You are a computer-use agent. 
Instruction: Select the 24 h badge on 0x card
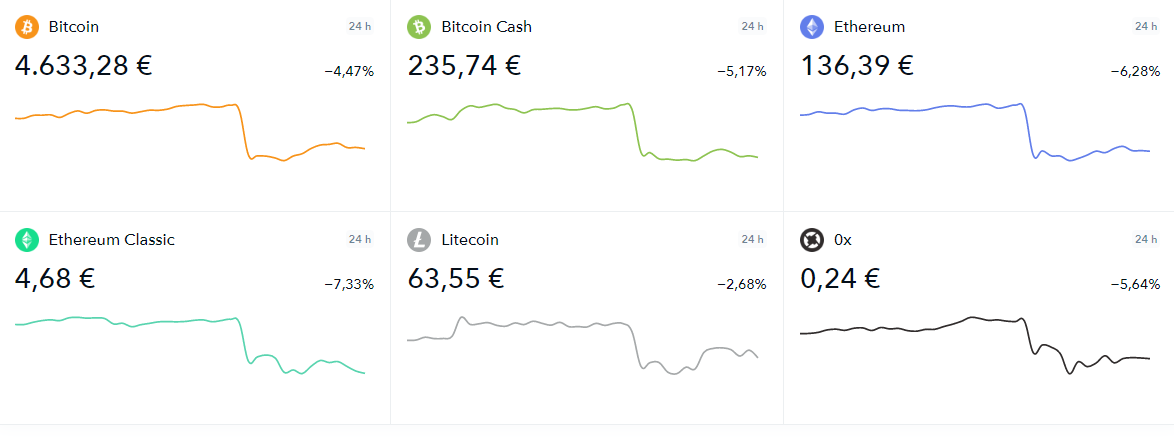tap(1146, 240)
